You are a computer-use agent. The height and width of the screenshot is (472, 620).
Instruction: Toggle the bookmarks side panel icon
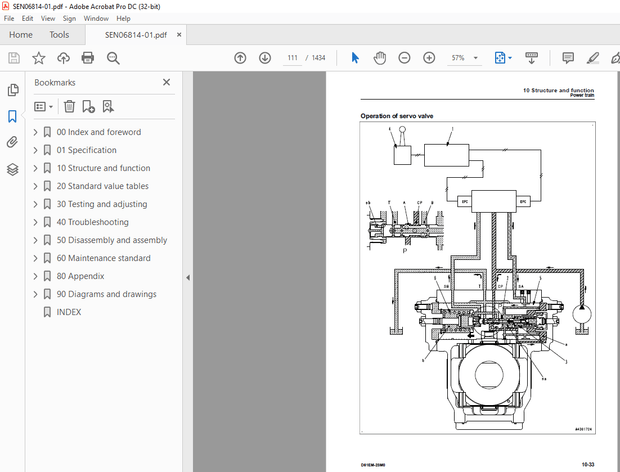pos(12,116)
